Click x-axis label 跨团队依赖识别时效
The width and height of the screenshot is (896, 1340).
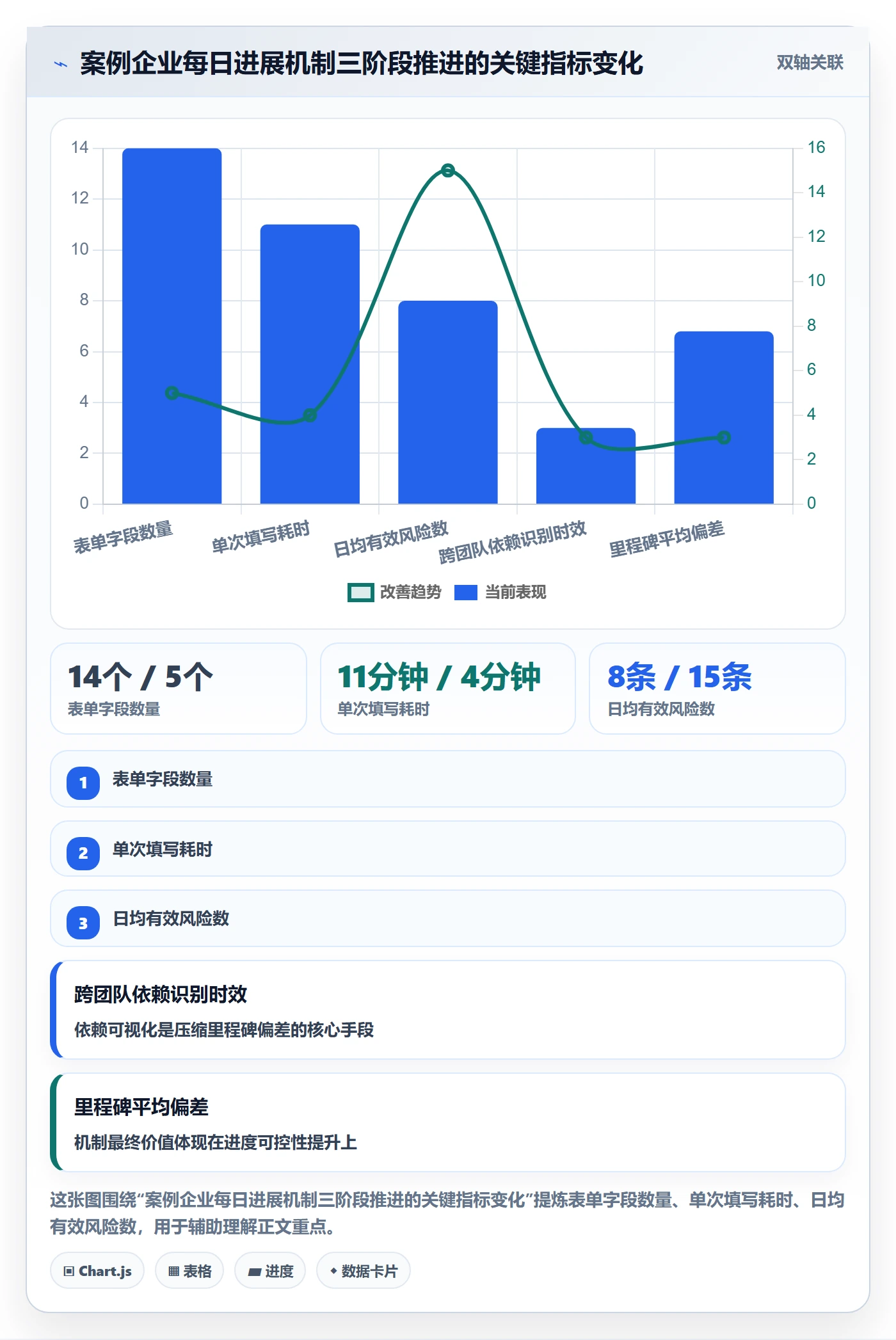tap(513, 541)
